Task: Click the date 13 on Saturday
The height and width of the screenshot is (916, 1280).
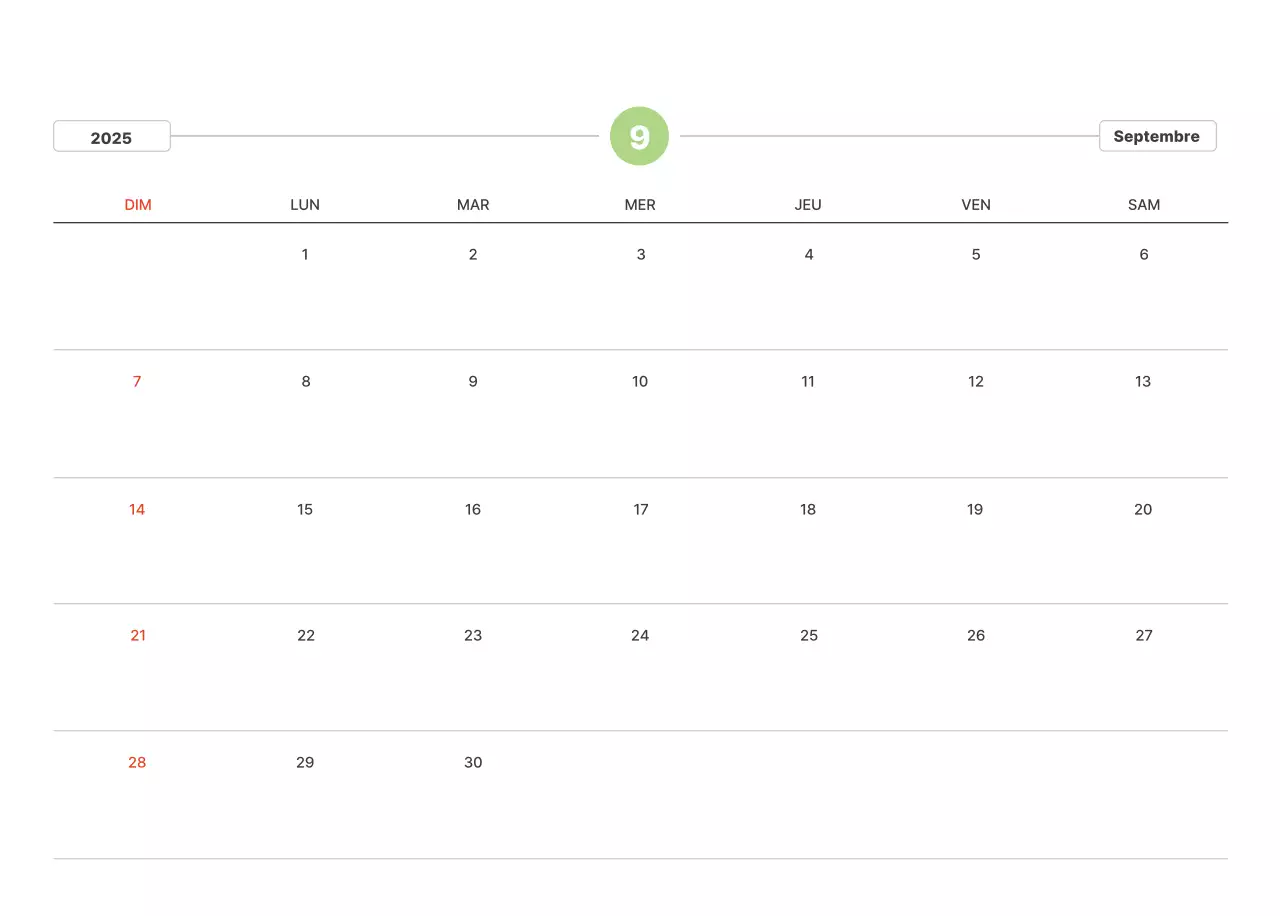Action: click(1143, 381)
